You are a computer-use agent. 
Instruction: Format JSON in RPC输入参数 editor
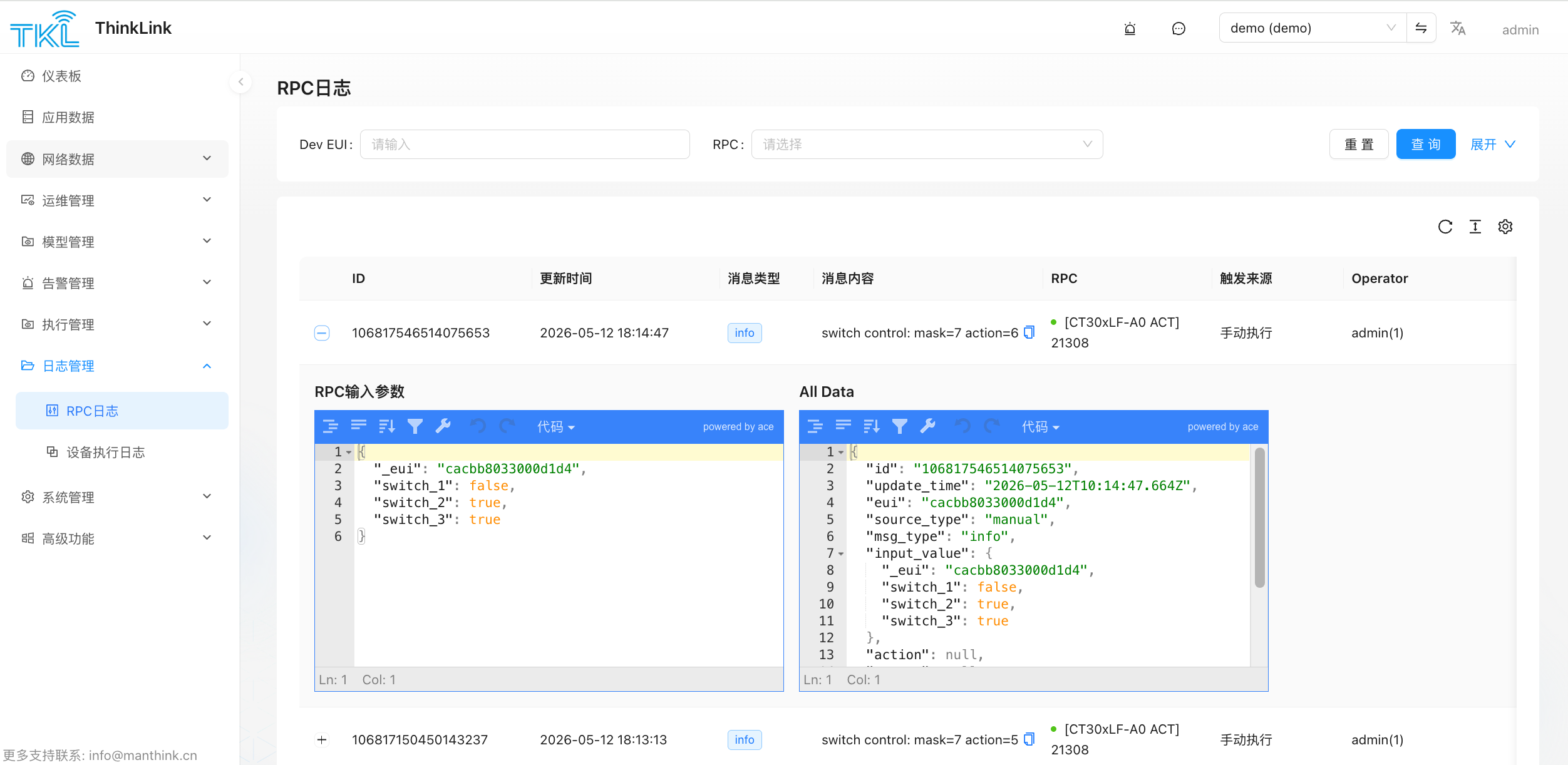click(331, 427)
